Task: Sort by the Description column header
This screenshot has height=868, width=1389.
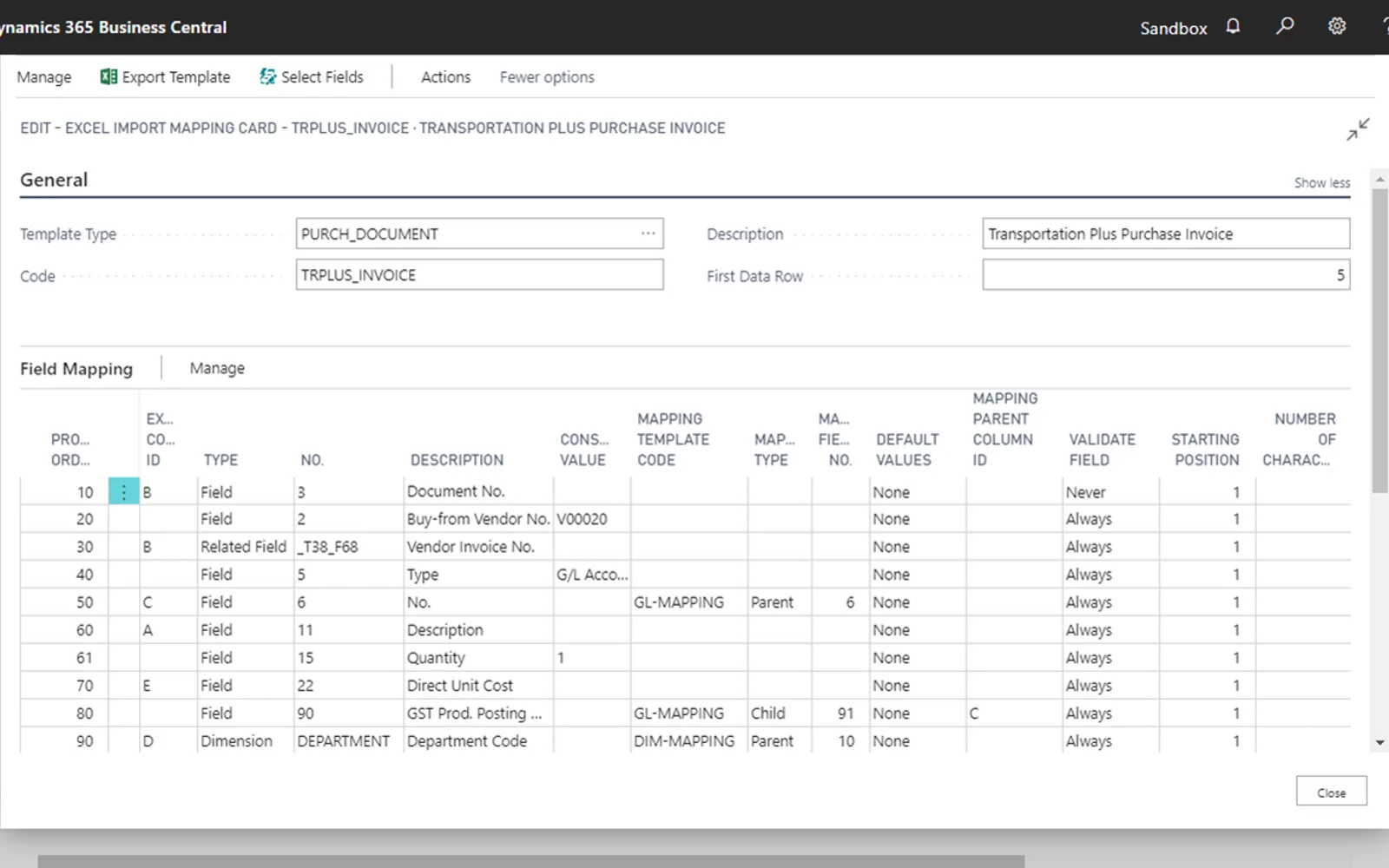Action: coord(457,460)
